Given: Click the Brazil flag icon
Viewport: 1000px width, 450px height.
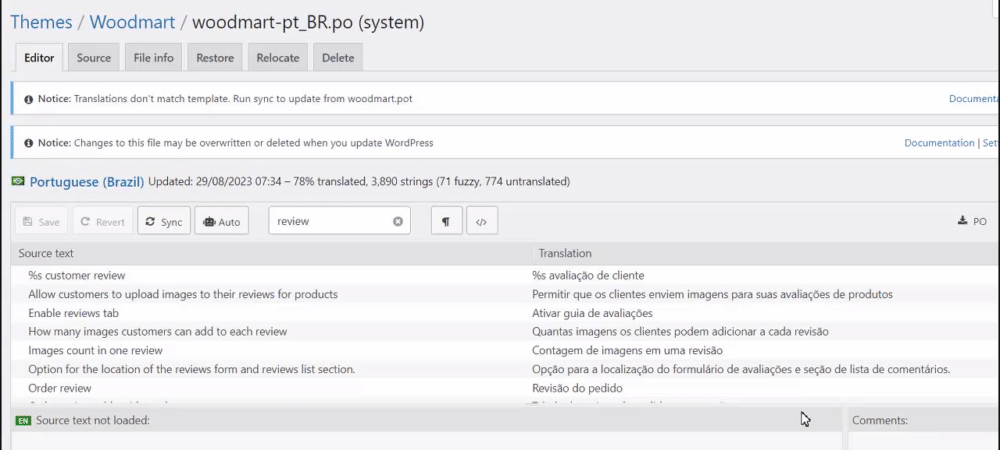Looking at the screenshot, I should click(x=18, y=182).
